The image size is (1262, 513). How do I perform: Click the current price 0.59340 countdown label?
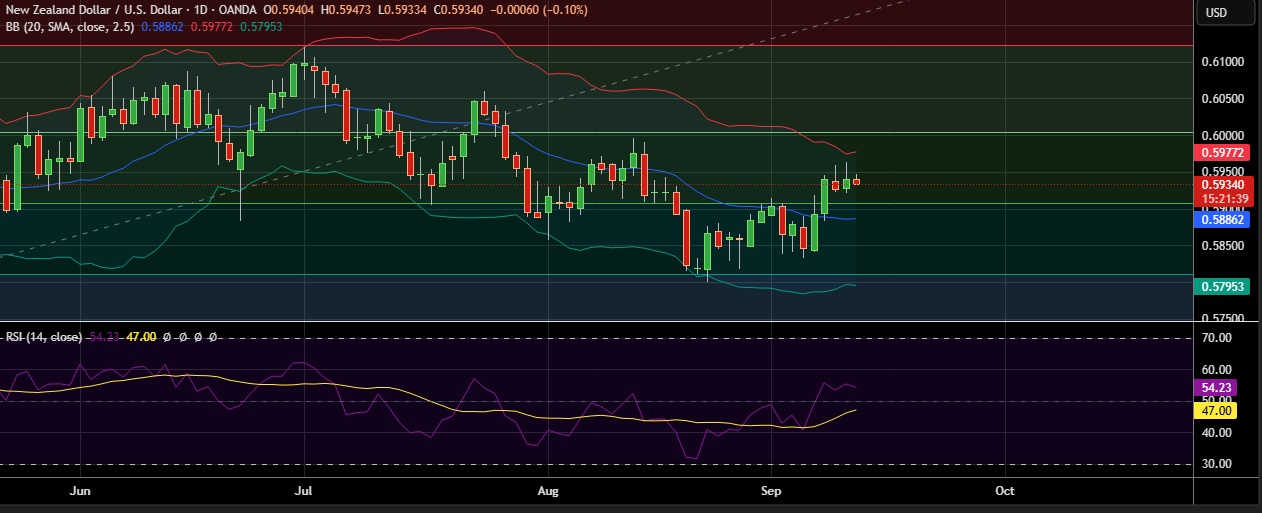tap(1221, 190)
